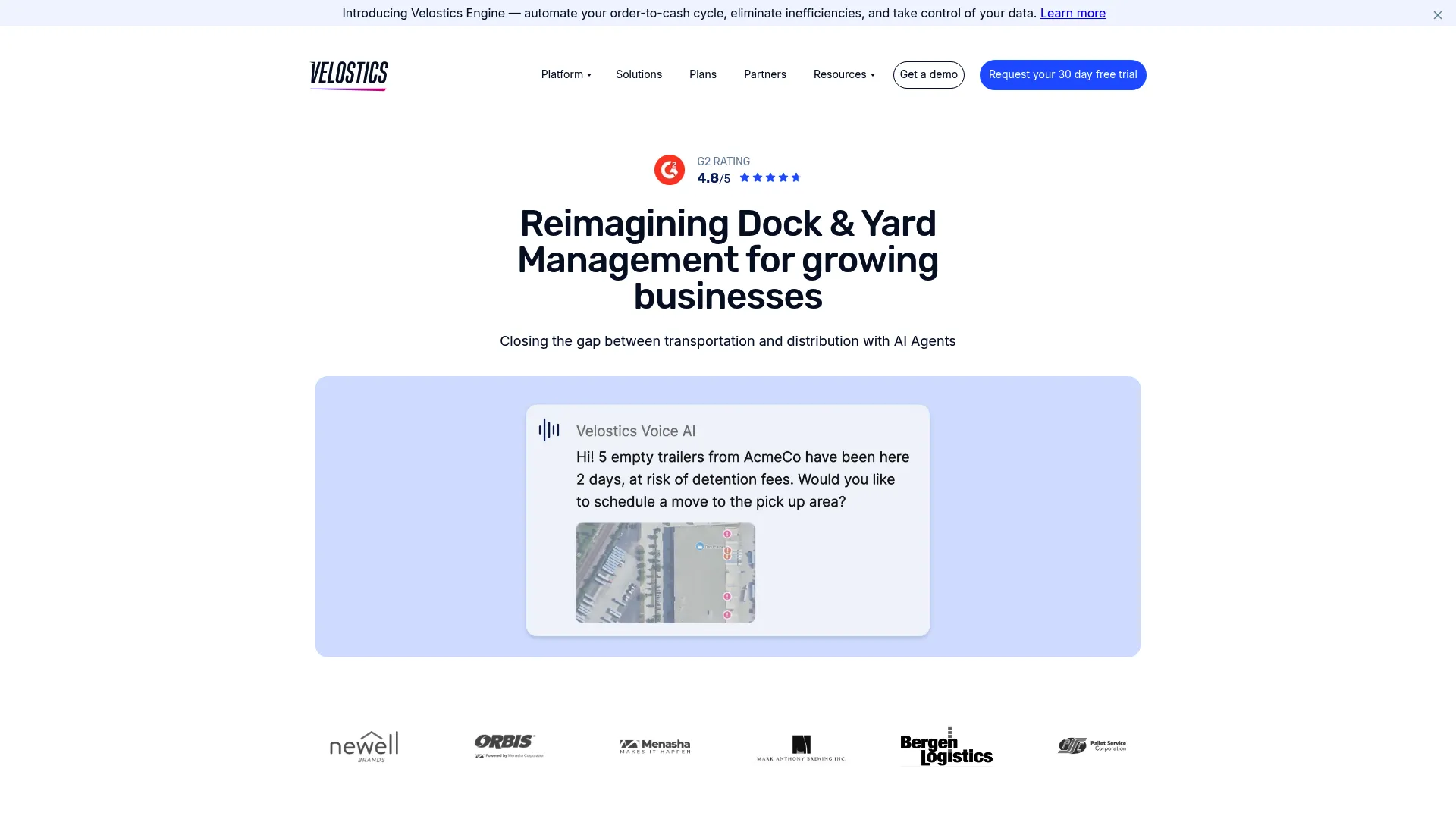Click the Voice AI message about empty trailers
Screen dimensions: 1456x819
pos(743,479)
